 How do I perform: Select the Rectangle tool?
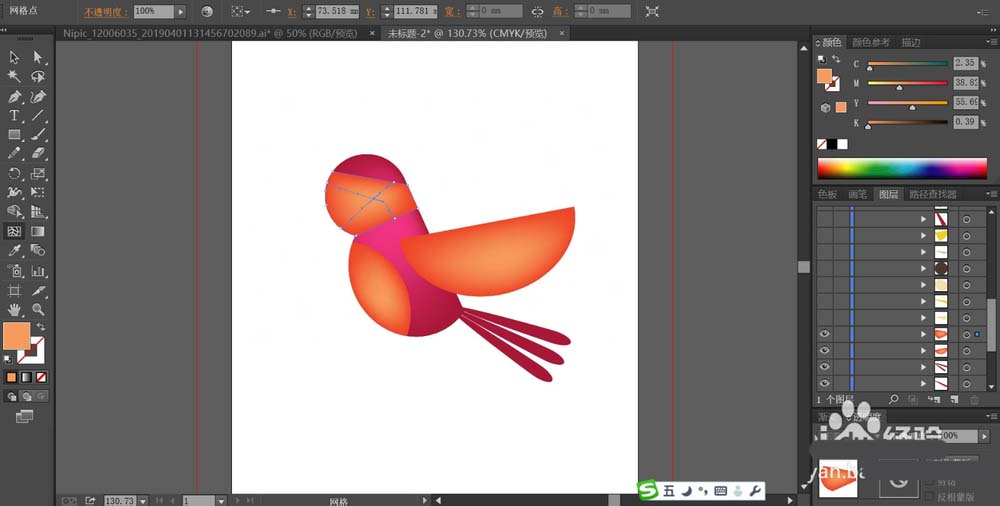coord(14,135)
